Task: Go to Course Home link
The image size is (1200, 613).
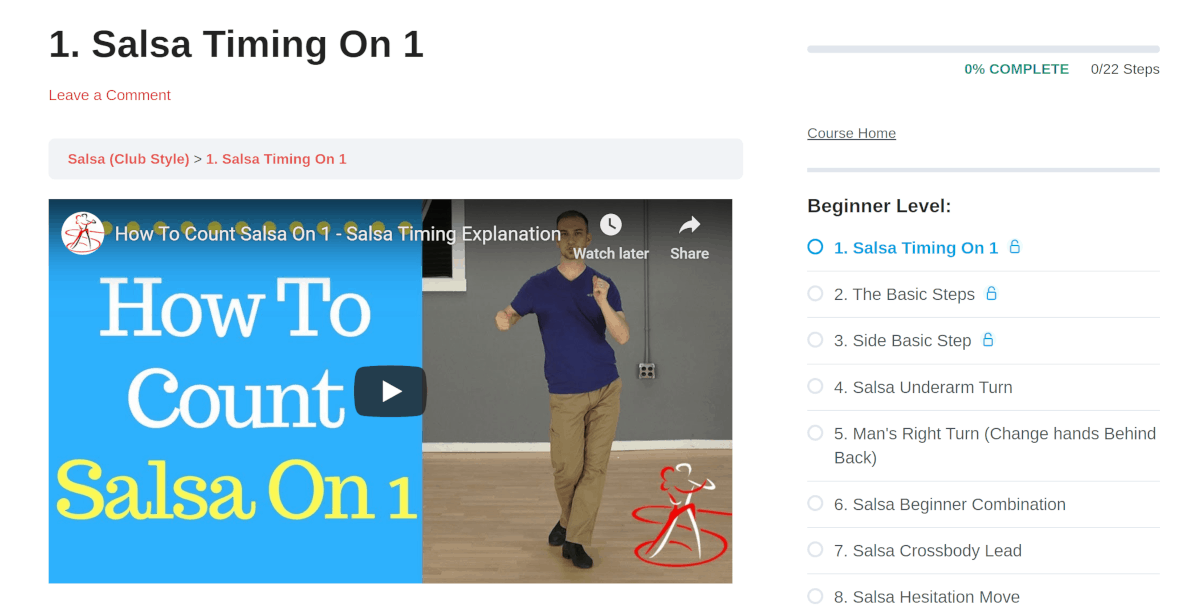Action: click(x=851, y=133)
